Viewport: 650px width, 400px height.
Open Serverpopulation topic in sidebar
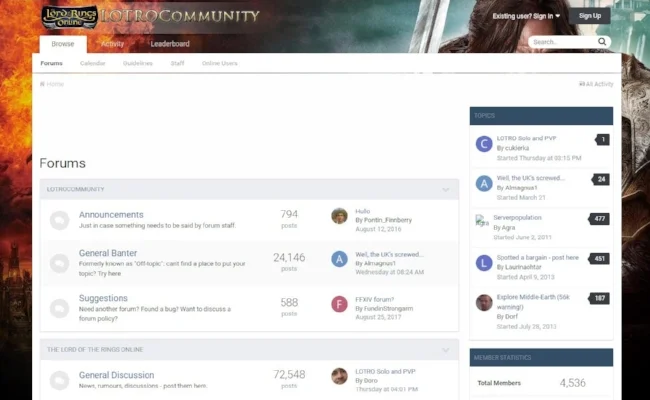(517, 218)
